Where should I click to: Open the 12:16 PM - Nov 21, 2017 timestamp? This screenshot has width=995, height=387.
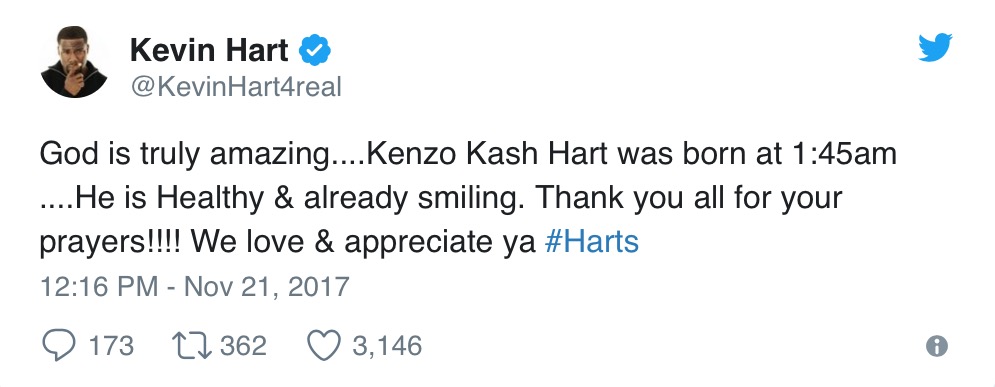pyautogui.click(x=195, y=286)
